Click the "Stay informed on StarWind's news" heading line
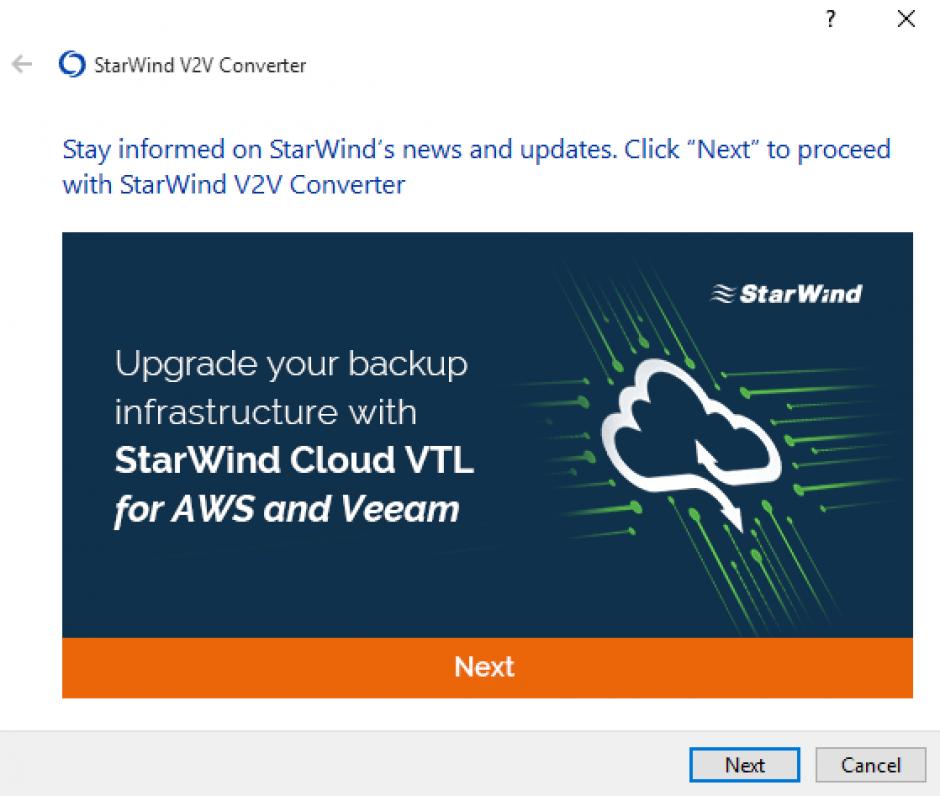940x796 pixels. [x=476, y=150]
